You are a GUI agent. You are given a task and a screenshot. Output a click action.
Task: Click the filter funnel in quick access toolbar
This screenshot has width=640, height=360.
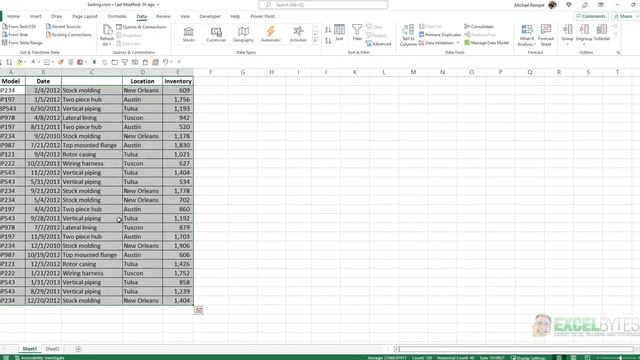[x=124, y=62]
